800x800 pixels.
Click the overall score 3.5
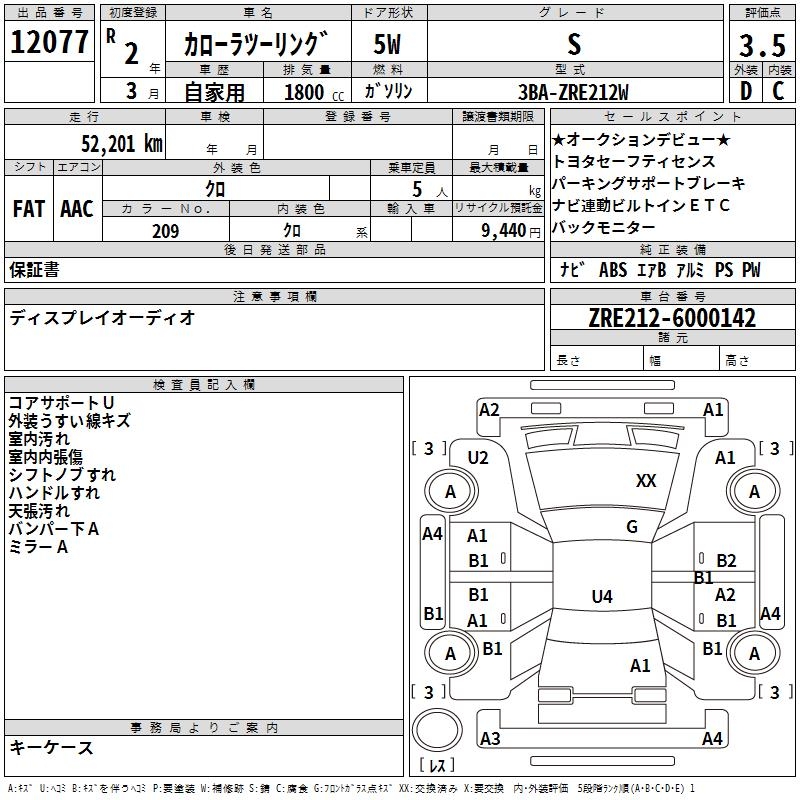coord(762,45)
